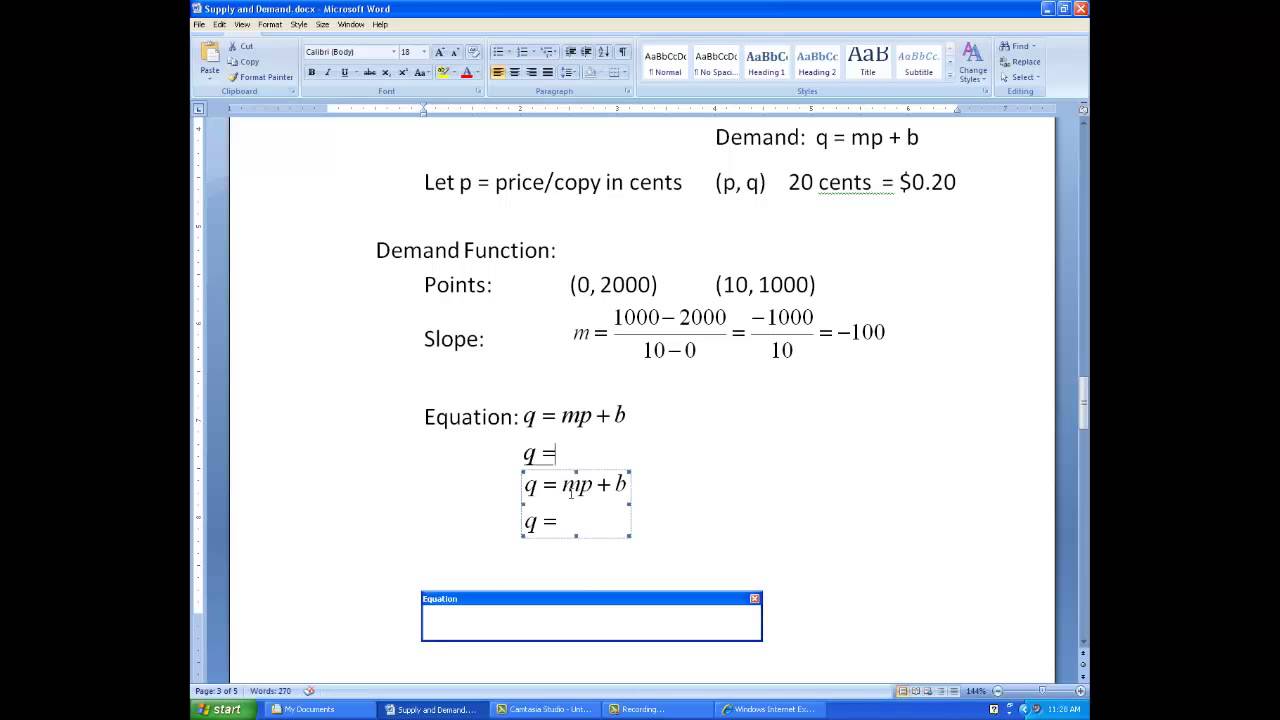Close the Equation toolbar window

pyautogui.click(x=755, y=598)
